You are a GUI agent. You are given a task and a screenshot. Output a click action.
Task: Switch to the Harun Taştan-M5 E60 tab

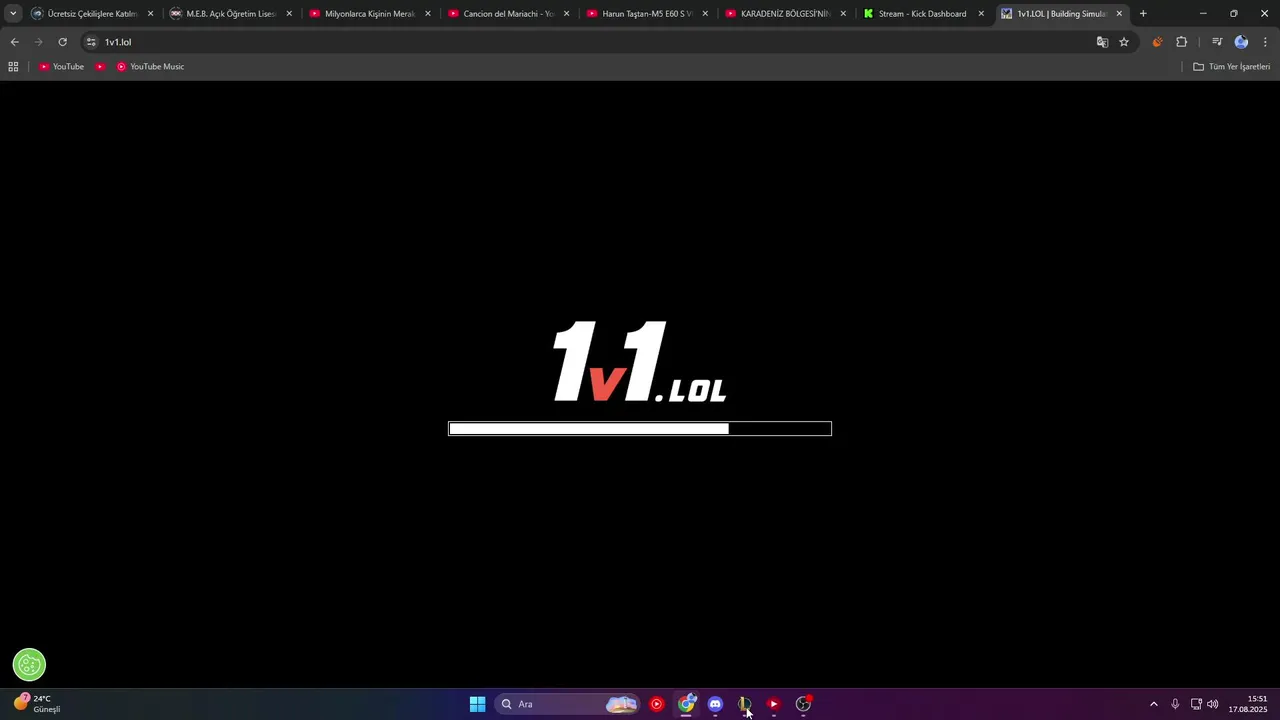tap(647, 14)
